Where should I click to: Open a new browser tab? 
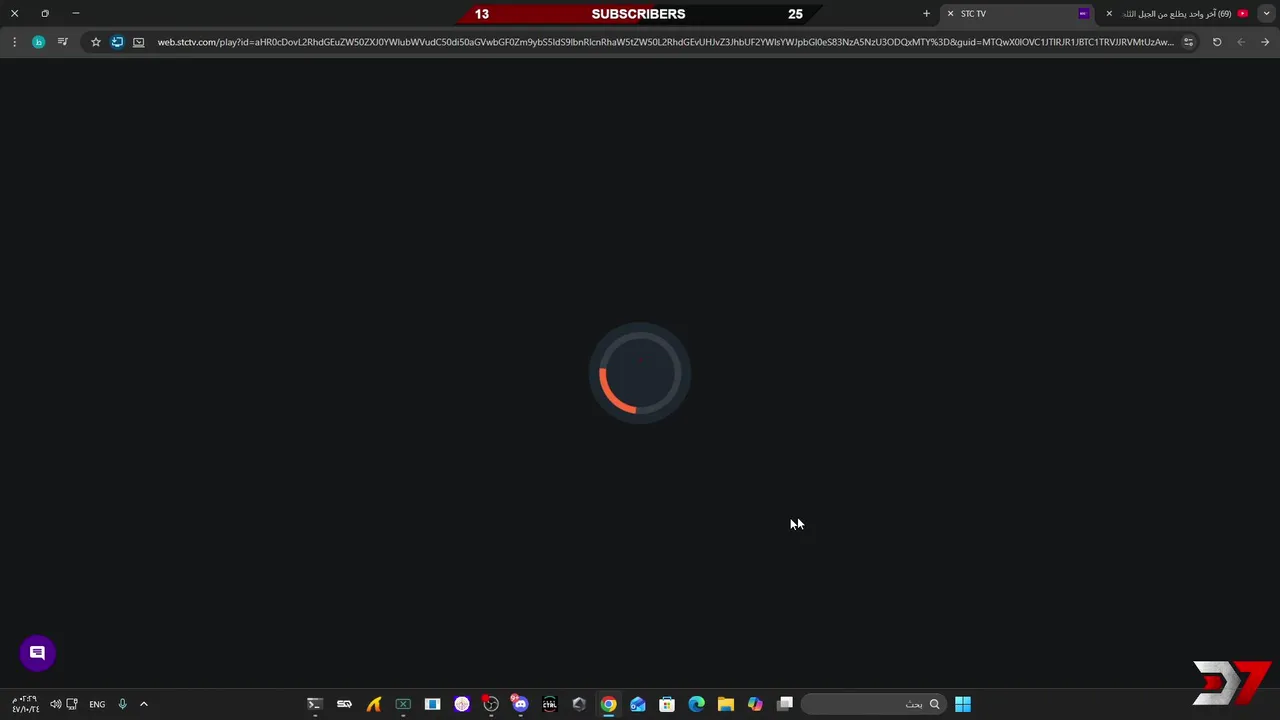click(x=926, y=14)
